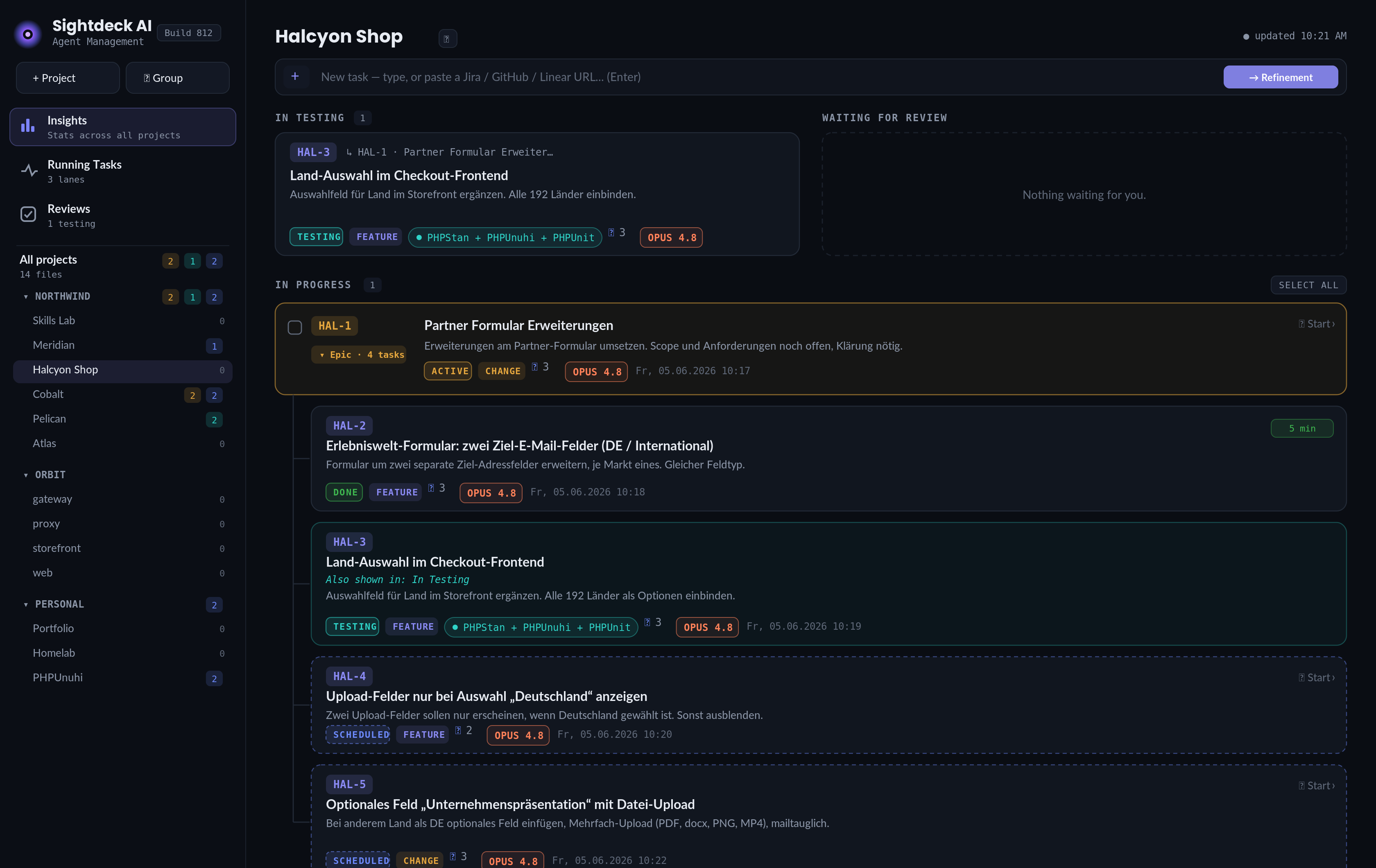Open the Meridian project

123,345
